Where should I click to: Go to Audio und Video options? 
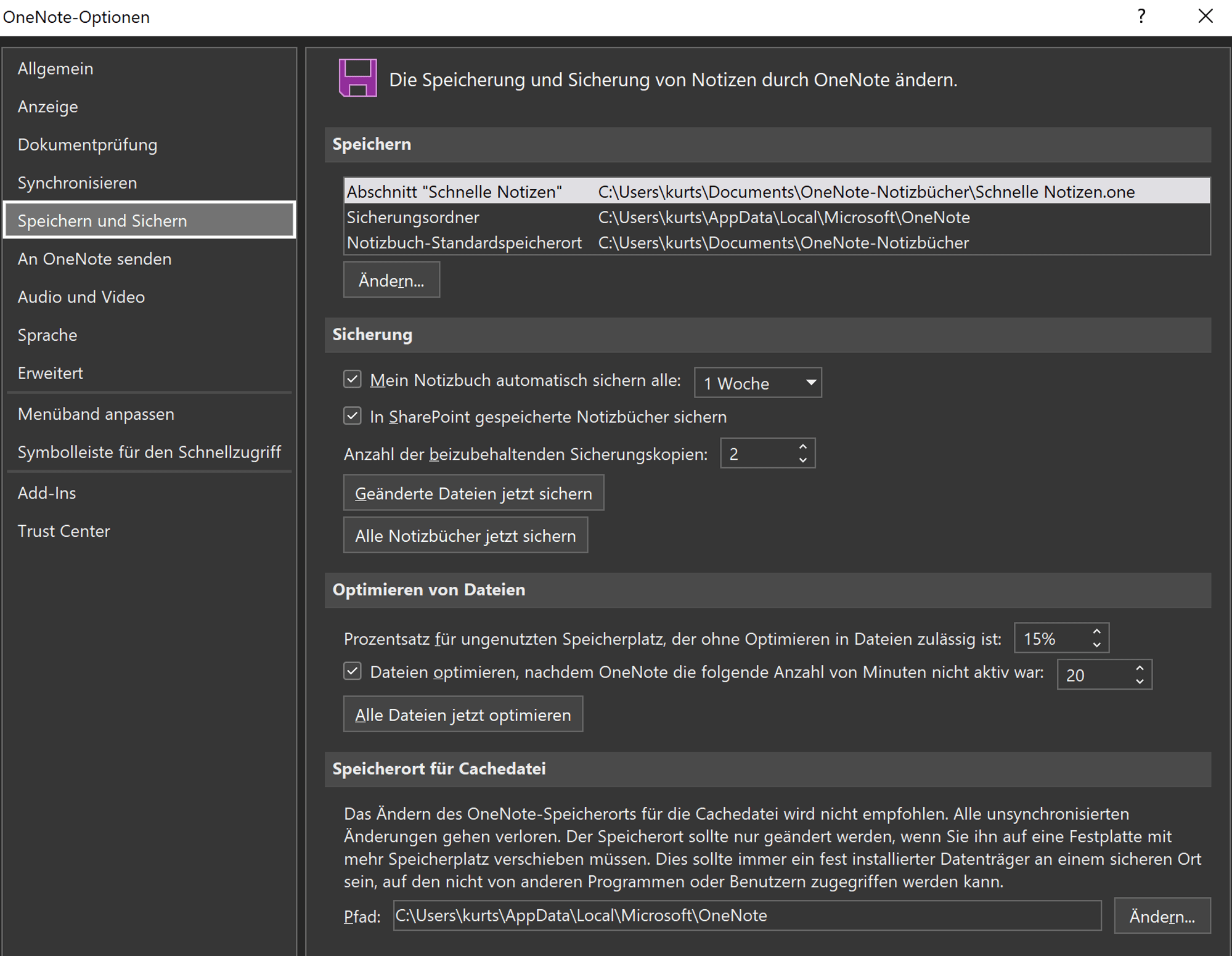click(x=150, y=297)
